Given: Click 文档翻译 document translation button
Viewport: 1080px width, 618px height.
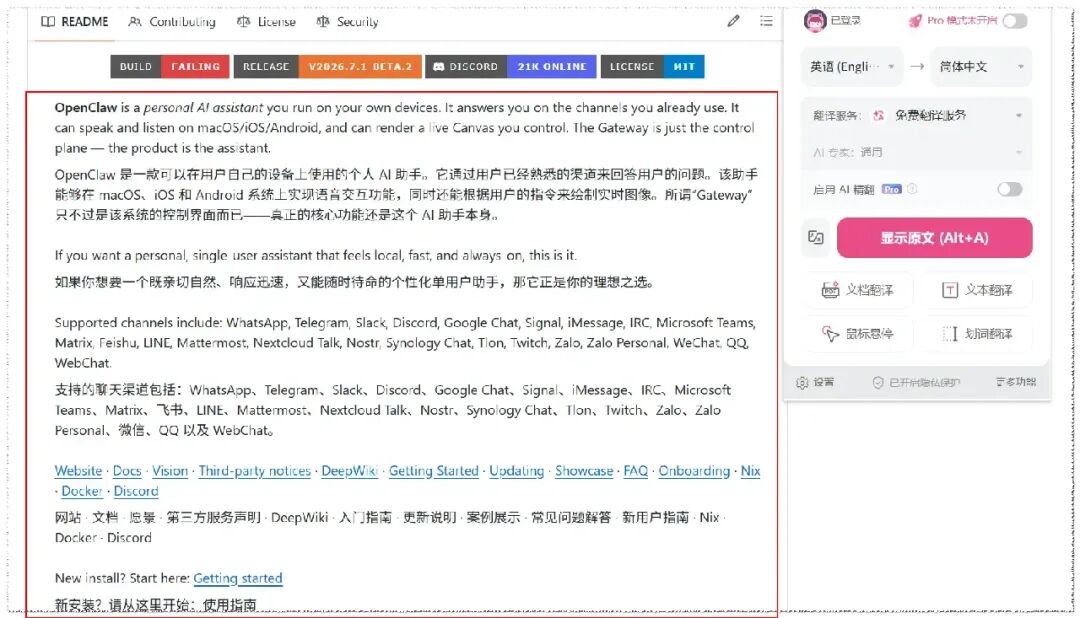Looking at the screenshot, I should 858,290.
